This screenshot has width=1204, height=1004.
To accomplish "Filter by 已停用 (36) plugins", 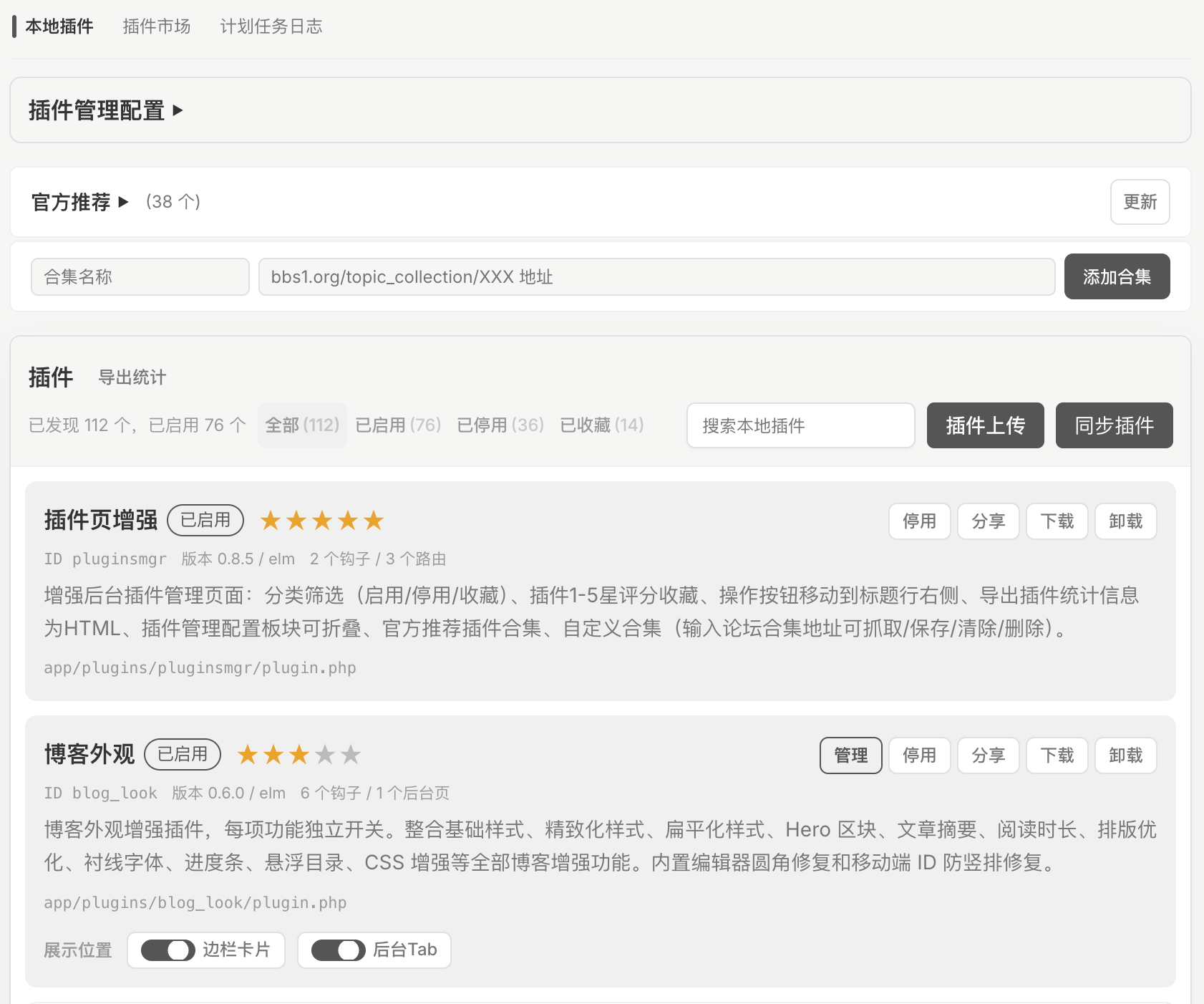I will pos(500,425).
